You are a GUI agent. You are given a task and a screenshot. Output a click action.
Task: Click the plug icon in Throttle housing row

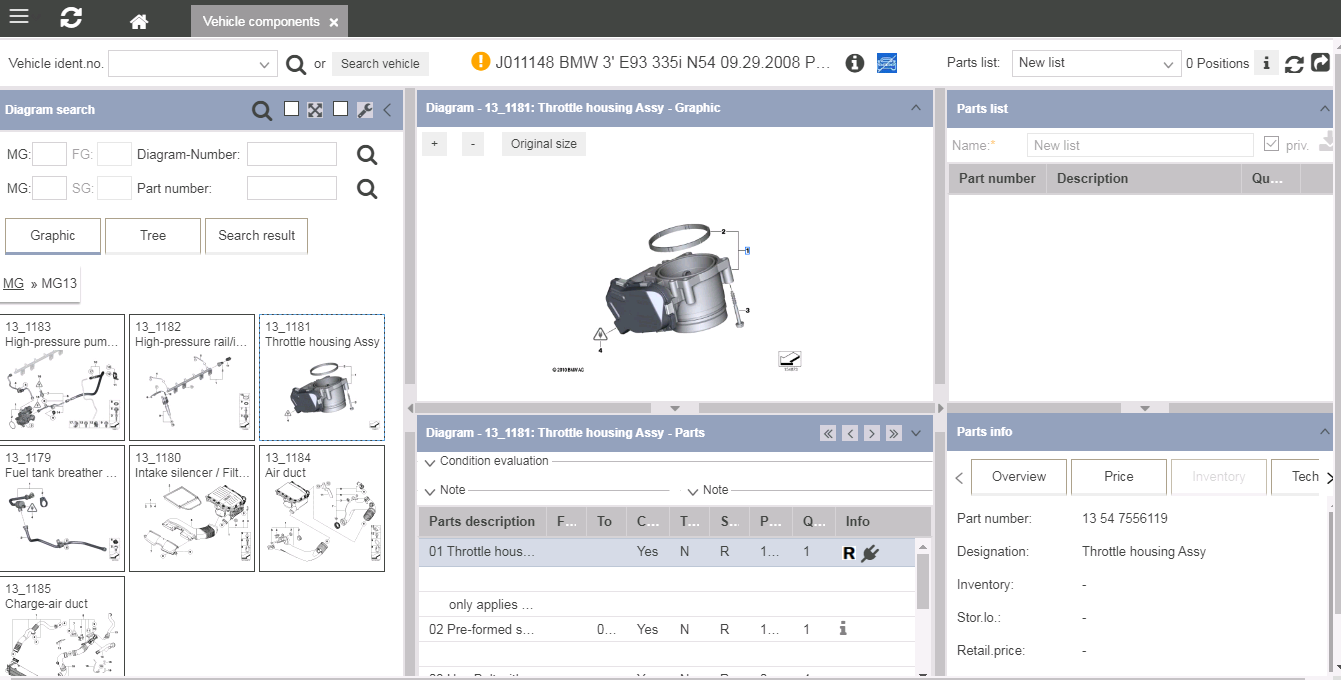coord(870,552)
